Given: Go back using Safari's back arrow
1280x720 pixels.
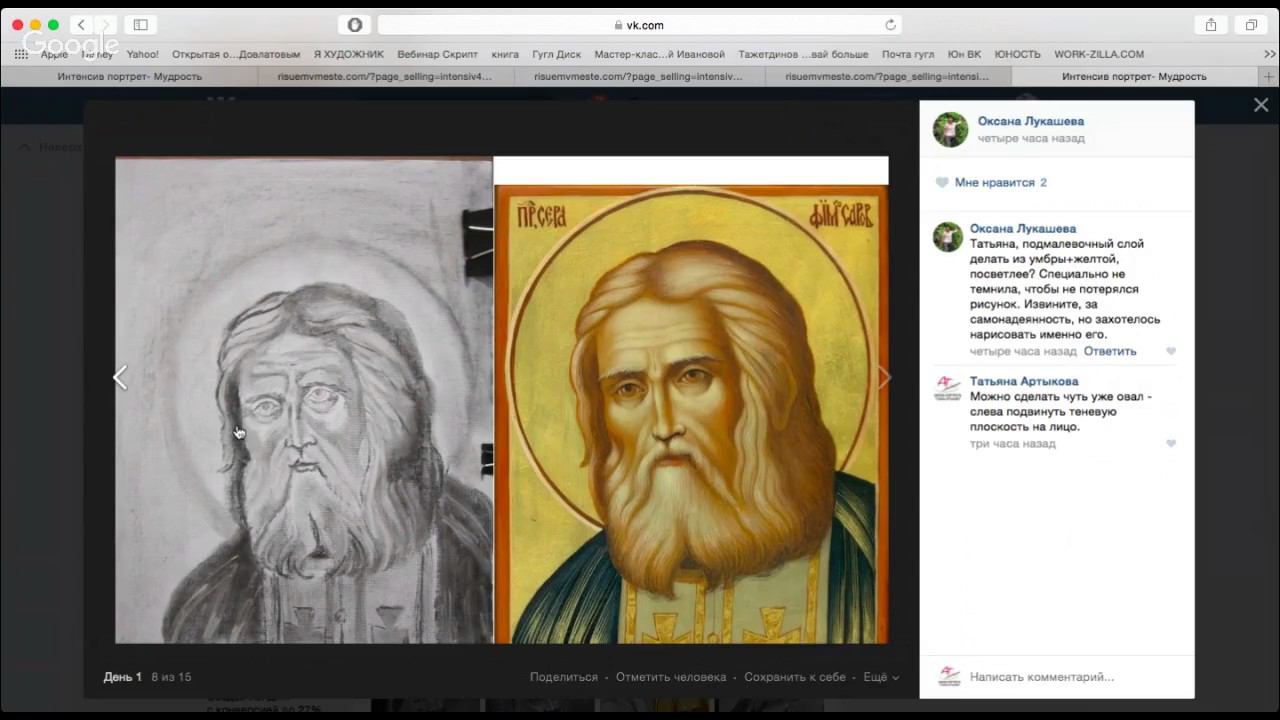Looking at the screenshot, I should (82, 25).
